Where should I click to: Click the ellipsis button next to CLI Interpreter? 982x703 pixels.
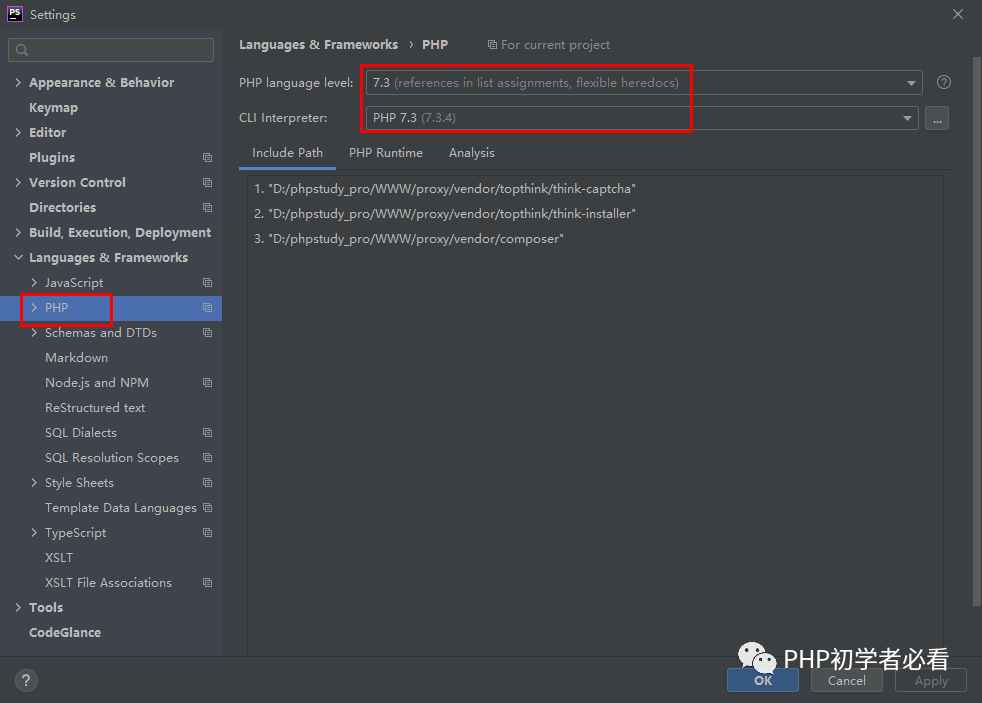(x=937, y=118)
